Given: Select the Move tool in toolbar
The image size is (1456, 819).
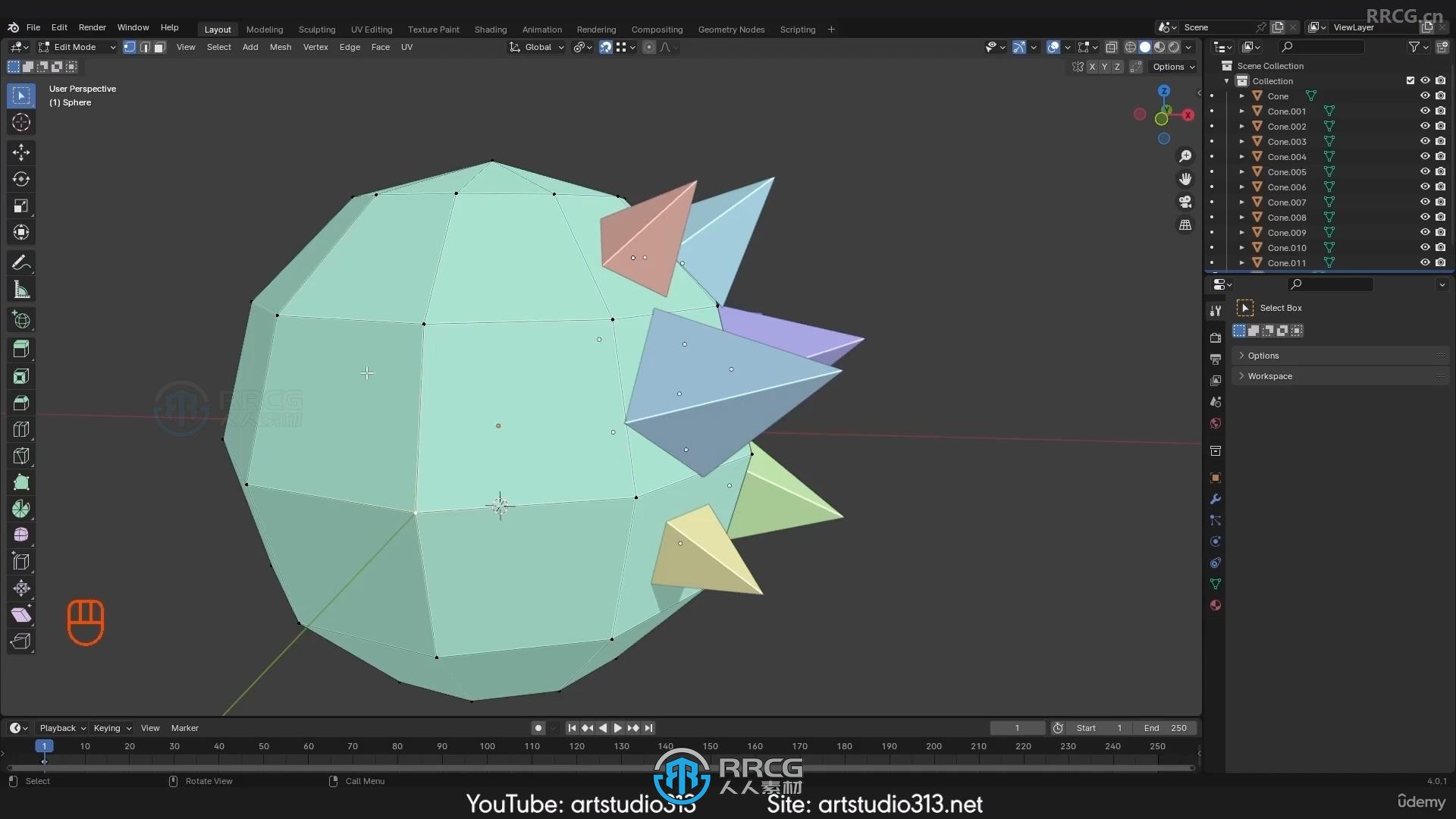Looking at the screenshot, I should point(21,151).
